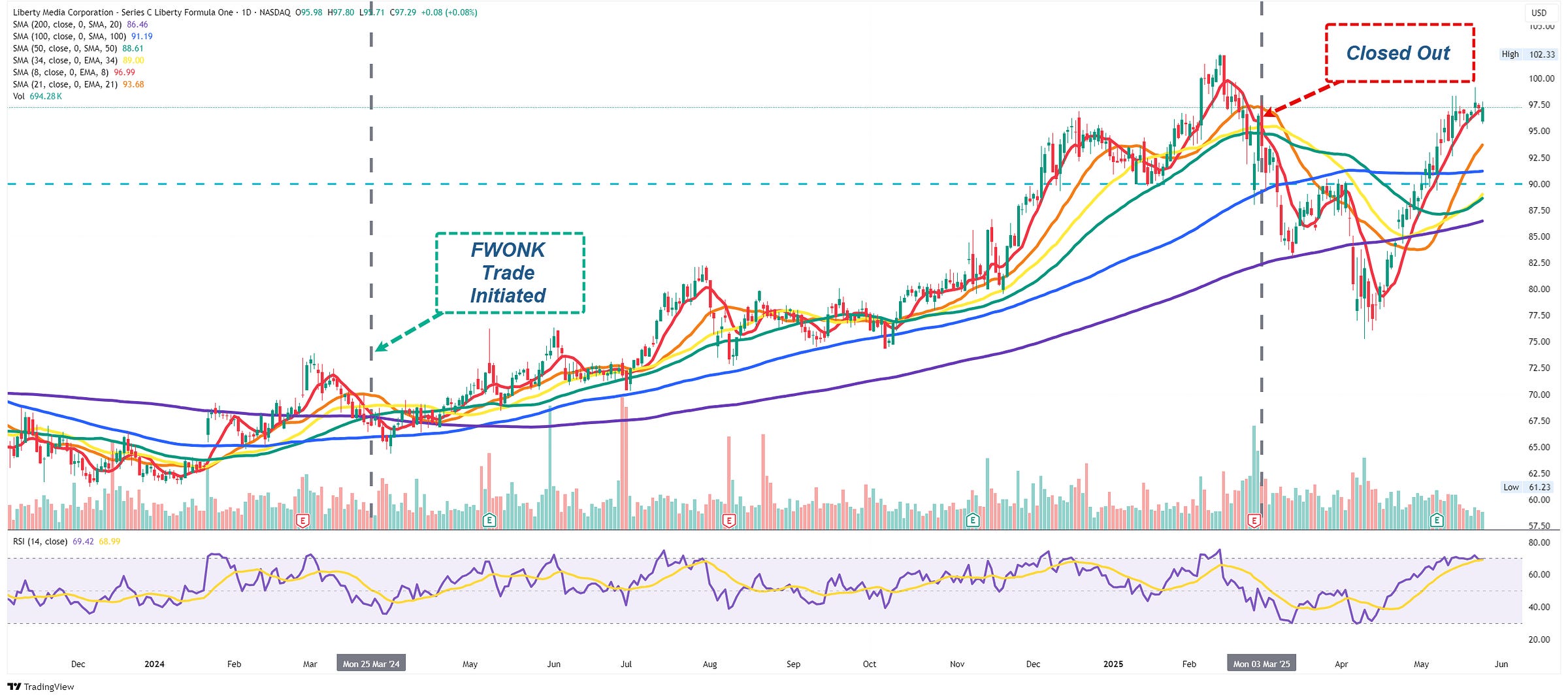
Task: Click the 62.50 price axis label
Action: (1539, 473)
